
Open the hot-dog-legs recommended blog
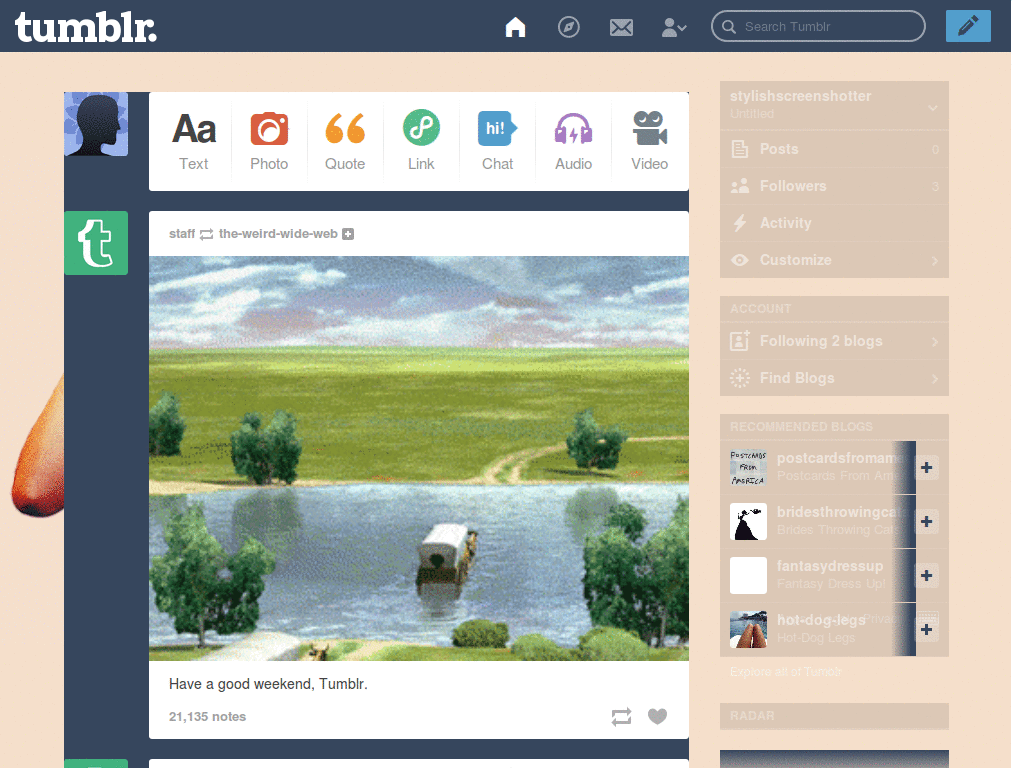[821, 620]
